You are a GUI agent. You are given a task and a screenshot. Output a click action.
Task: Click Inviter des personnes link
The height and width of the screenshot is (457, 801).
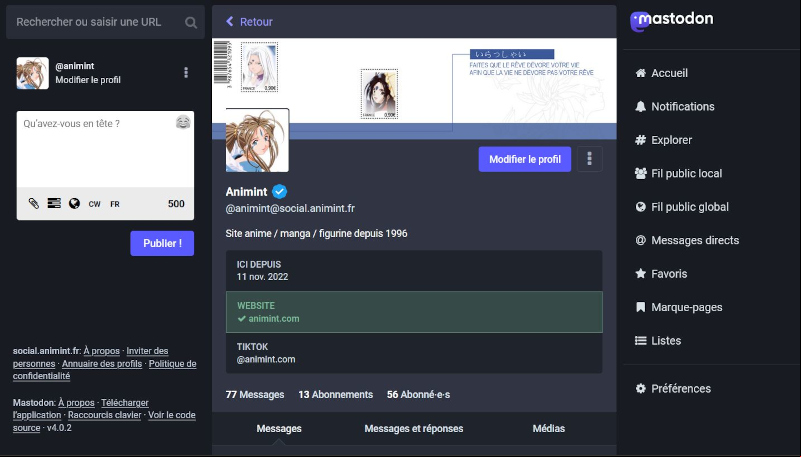[x=90, y=357]
